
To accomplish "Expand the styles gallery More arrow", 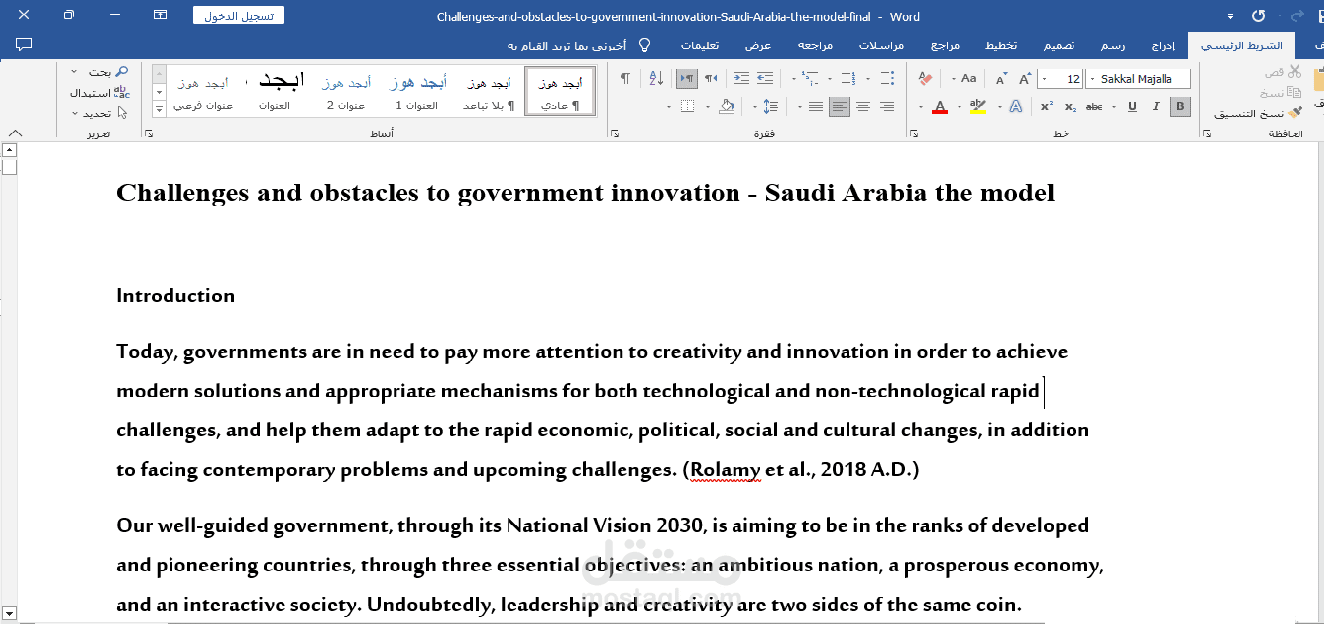I will [x=159, y=108].
